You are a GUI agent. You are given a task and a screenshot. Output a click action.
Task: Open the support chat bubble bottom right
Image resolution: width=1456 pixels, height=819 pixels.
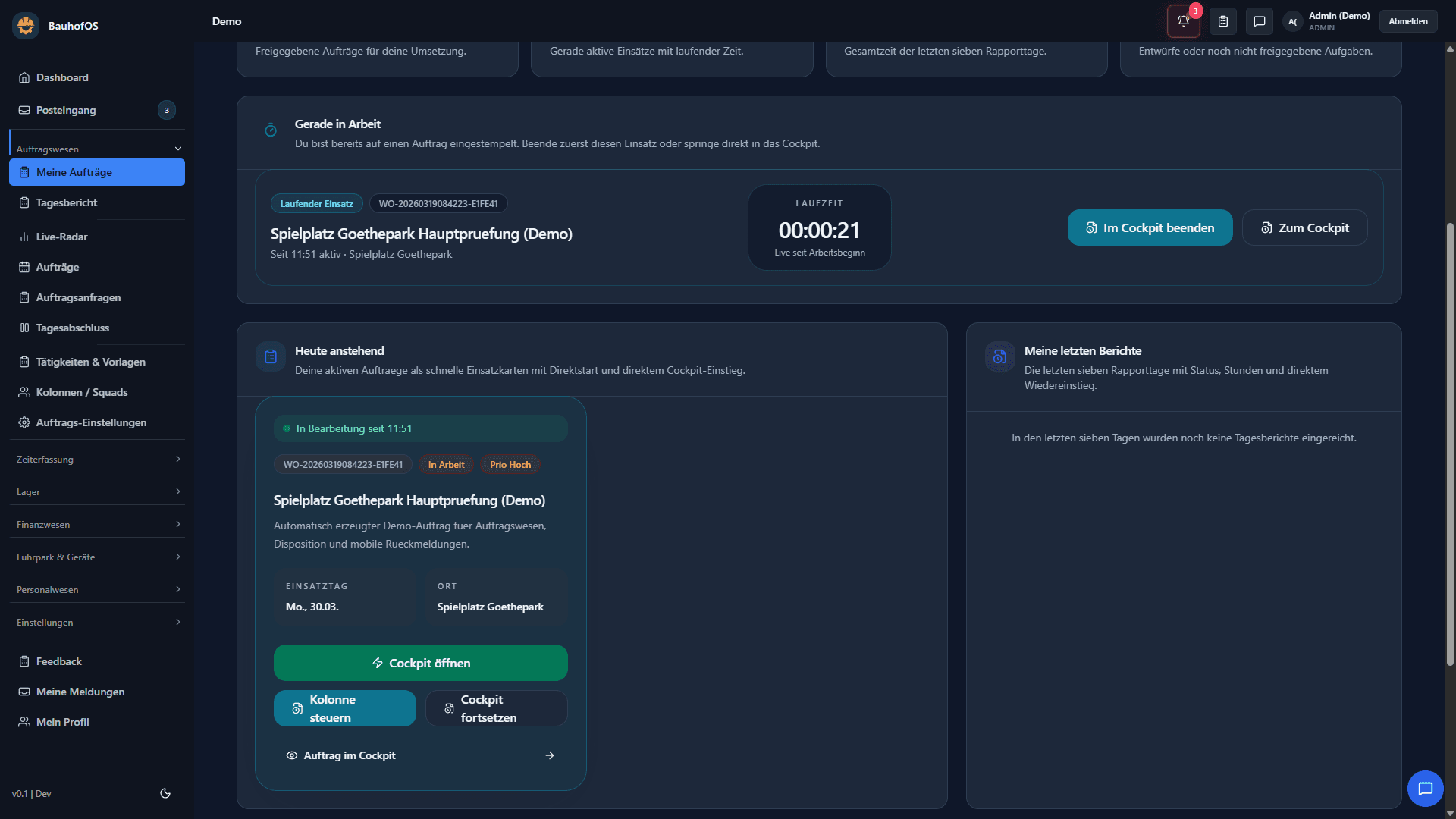tap(1426, 789)
